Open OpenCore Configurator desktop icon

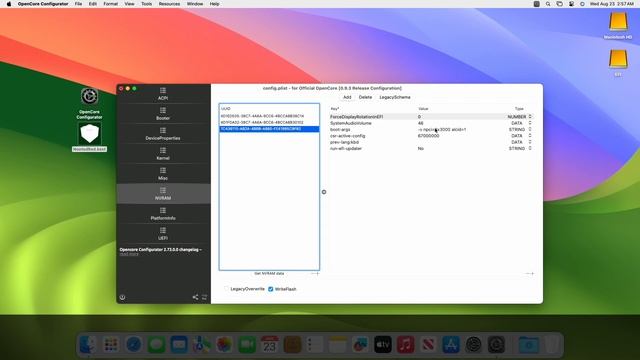point(89,96)
